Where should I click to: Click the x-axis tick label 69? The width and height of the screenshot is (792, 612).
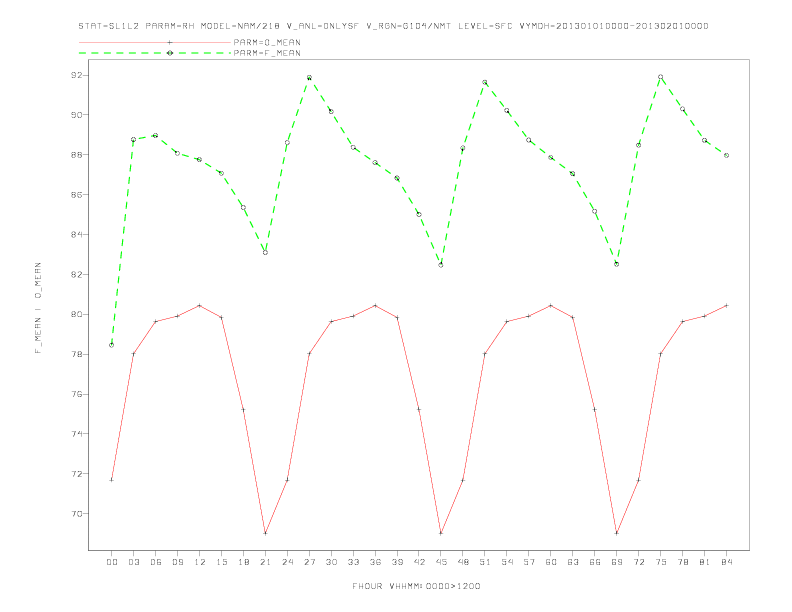click(617, 562)
